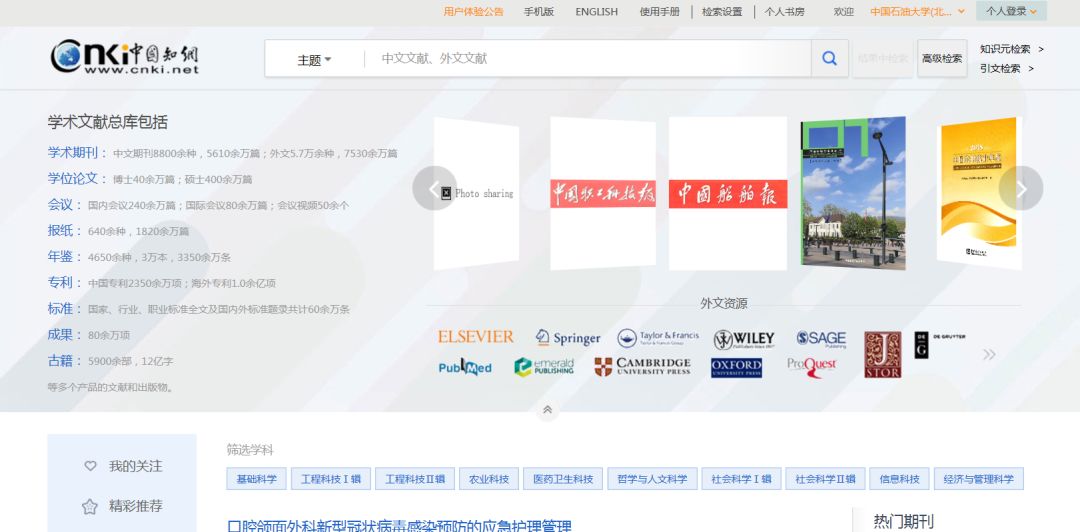Filter by 信息科技 subject

(x=900, y=479)
